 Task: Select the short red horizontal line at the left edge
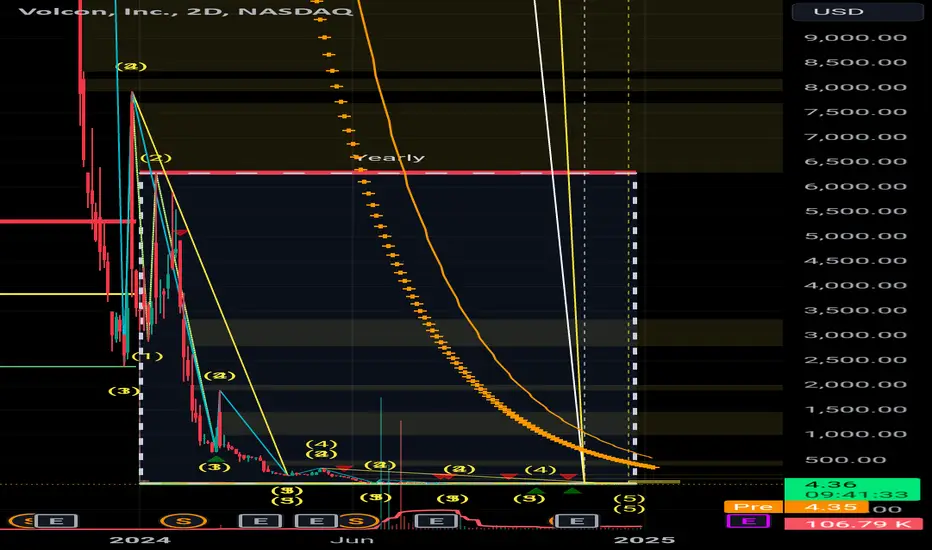67,222
